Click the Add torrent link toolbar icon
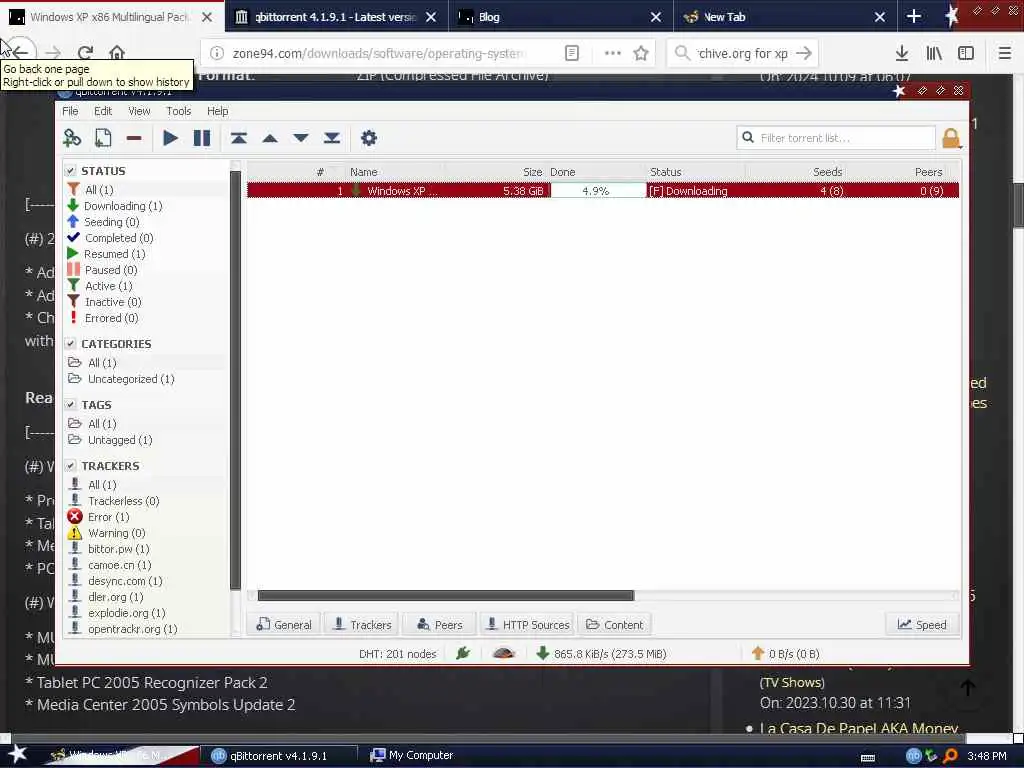 click(72, 138)
